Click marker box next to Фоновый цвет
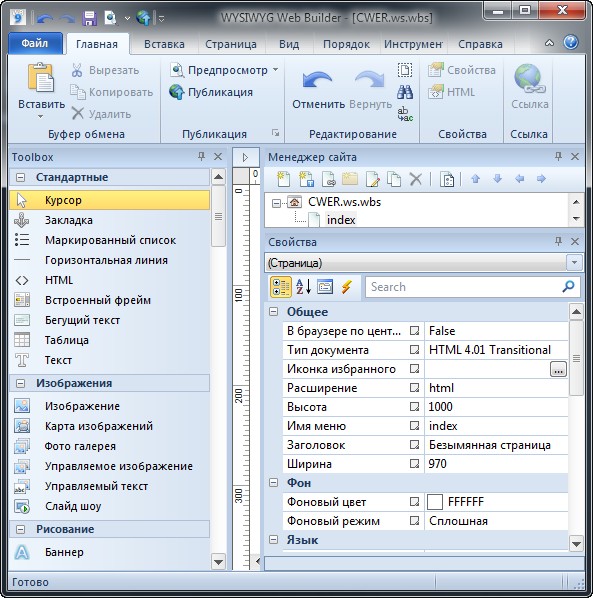This screenshot has height=598, width=593. (414, 502)
